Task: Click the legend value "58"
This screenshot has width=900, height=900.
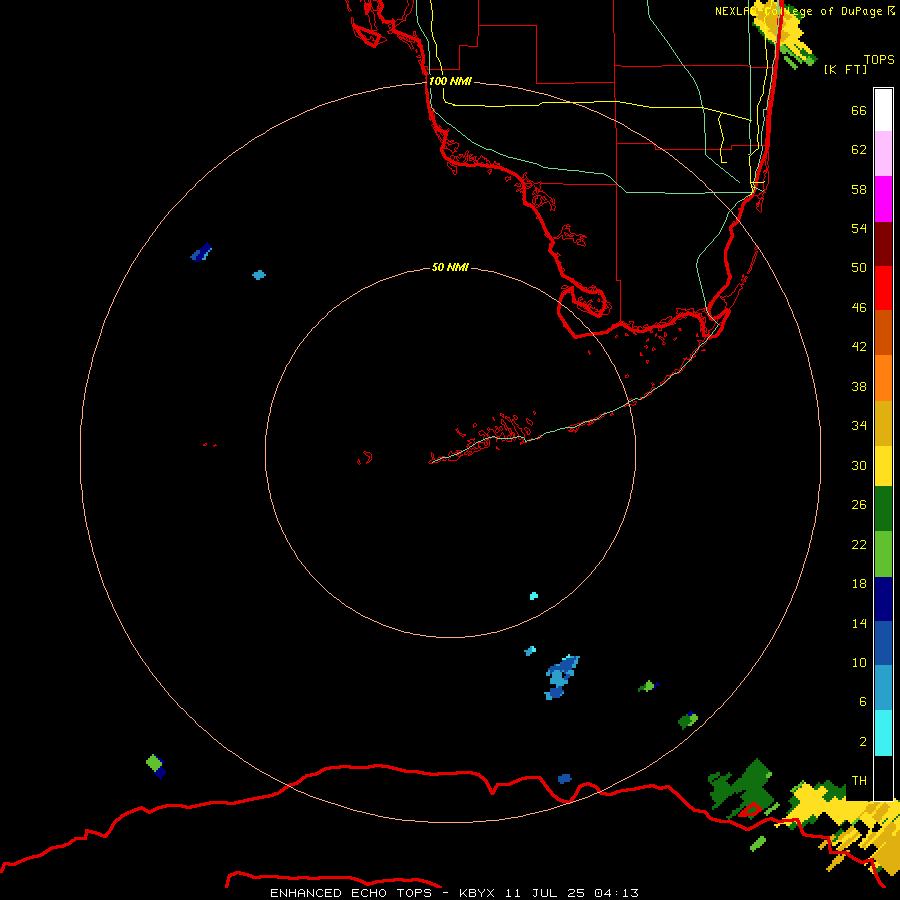Action: 859,189
